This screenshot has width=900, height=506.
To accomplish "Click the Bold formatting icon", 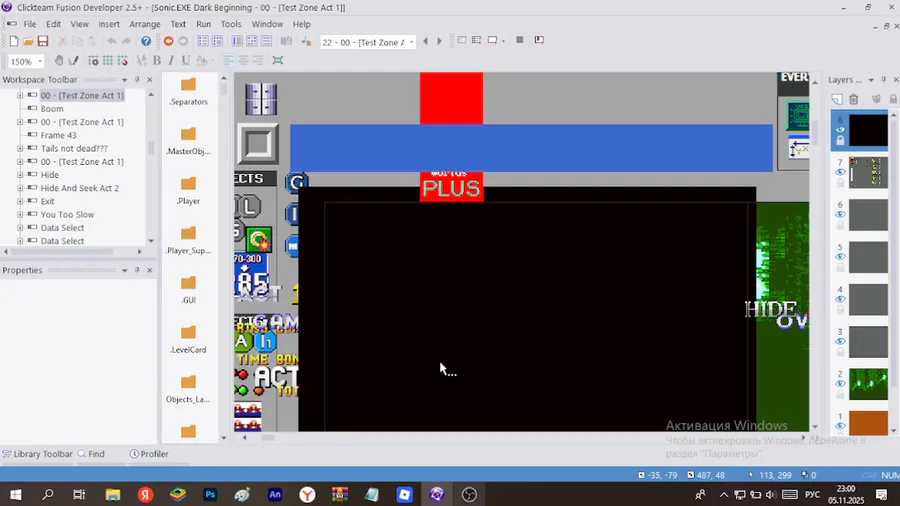I will click(157, 60).
